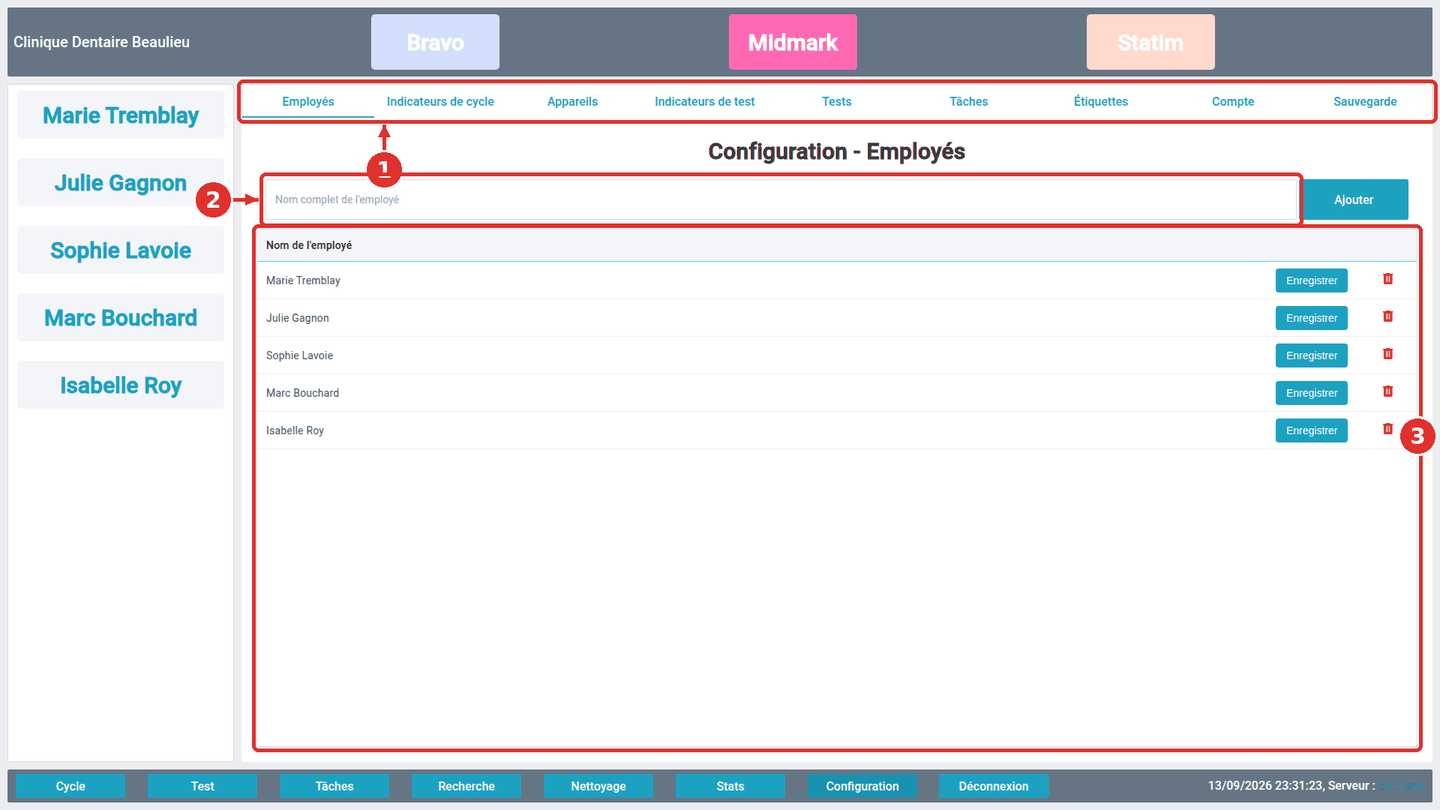The image size is (1440, 810).
Task: Open the Appareils tab
Action: tap(573, 101)
